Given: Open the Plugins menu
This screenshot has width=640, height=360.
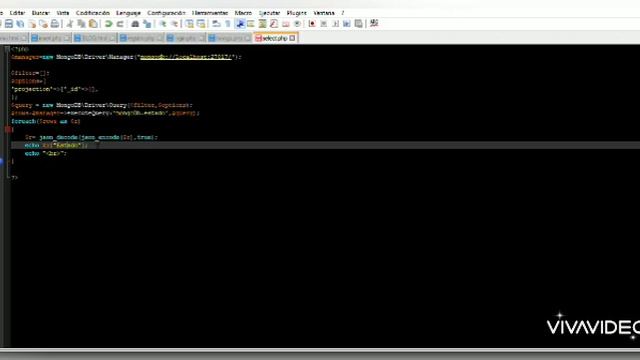Looking at the screenshot, I should (x=297, y=13).
